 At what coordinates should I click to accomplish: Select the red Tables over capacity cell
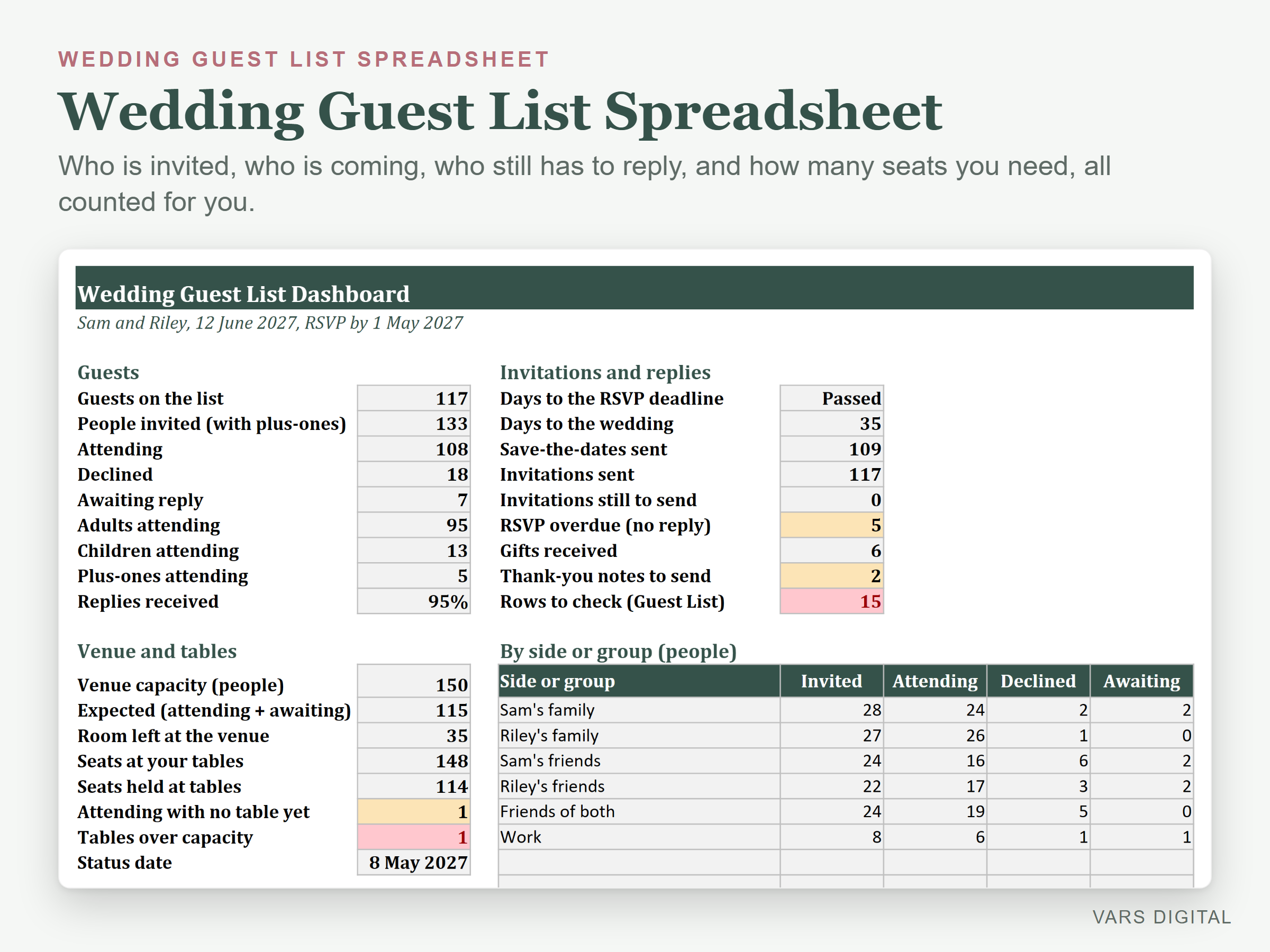(x=413, y=837)
